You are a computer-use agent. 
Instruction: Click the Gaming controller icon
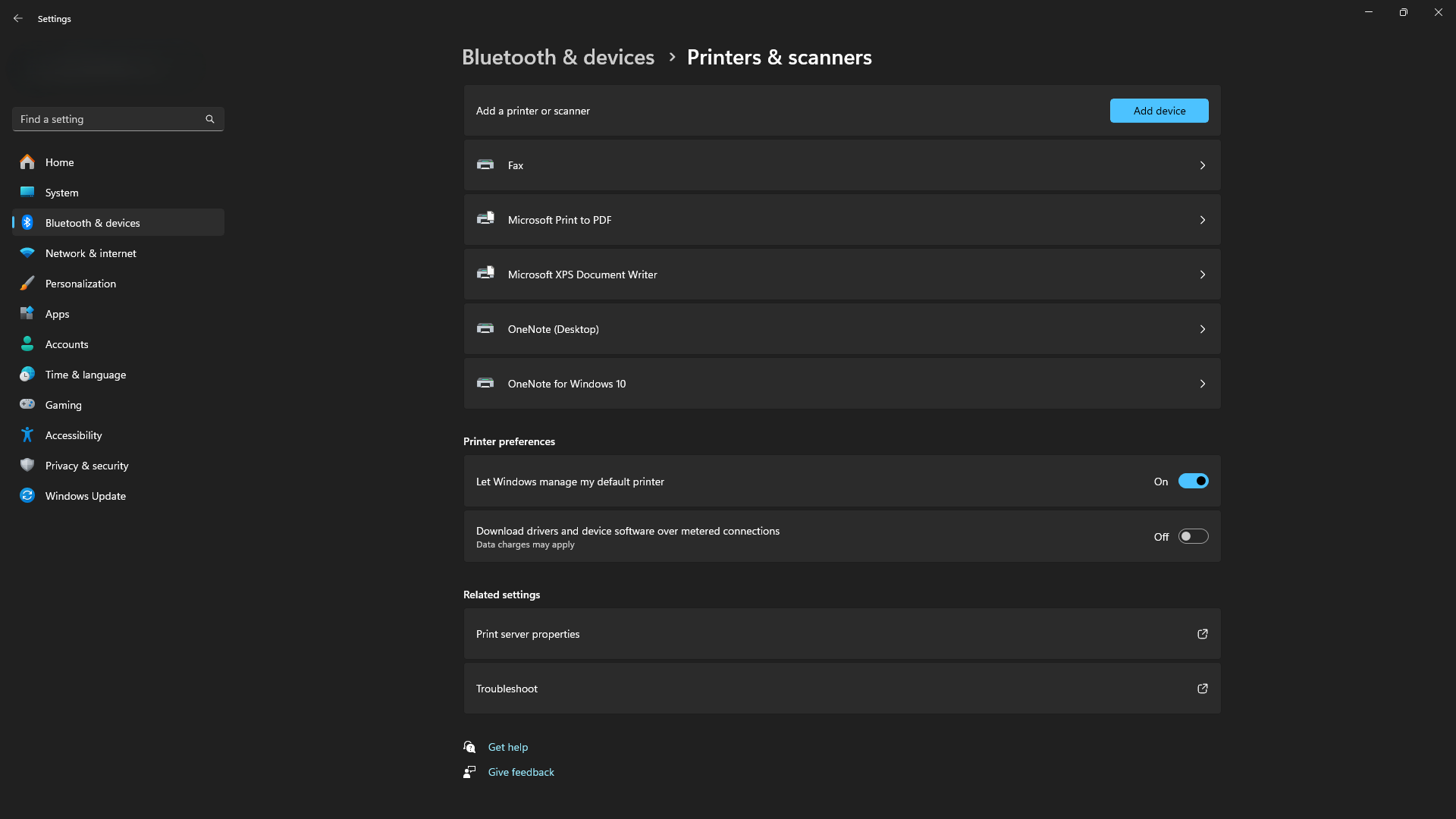coord(27,404)
